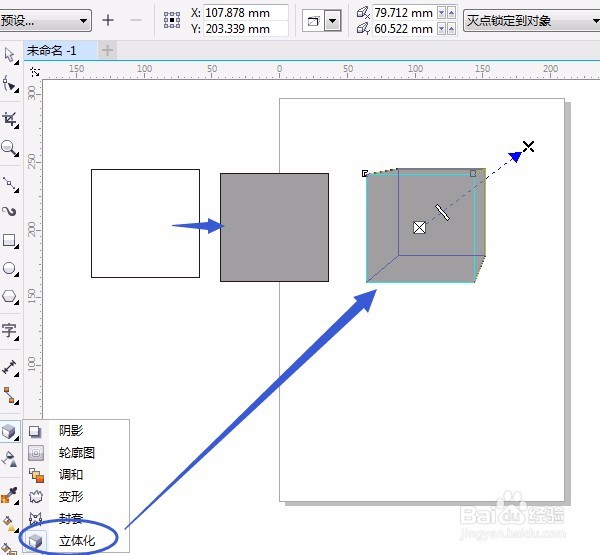Open 灭点锁定到对象 vanishing point dropdown
This screenshot has width=600, height=555.
pos(532,21)
